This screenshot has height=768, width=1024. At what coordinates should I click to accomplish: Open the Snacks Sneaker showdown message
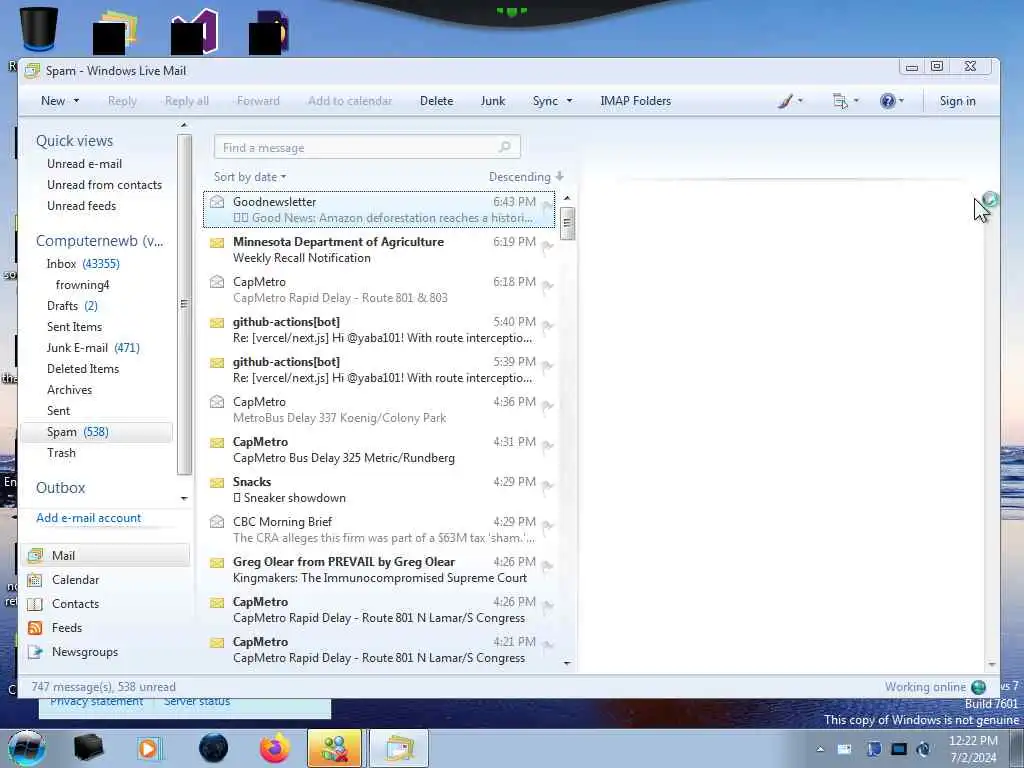[x=379, y=489]
